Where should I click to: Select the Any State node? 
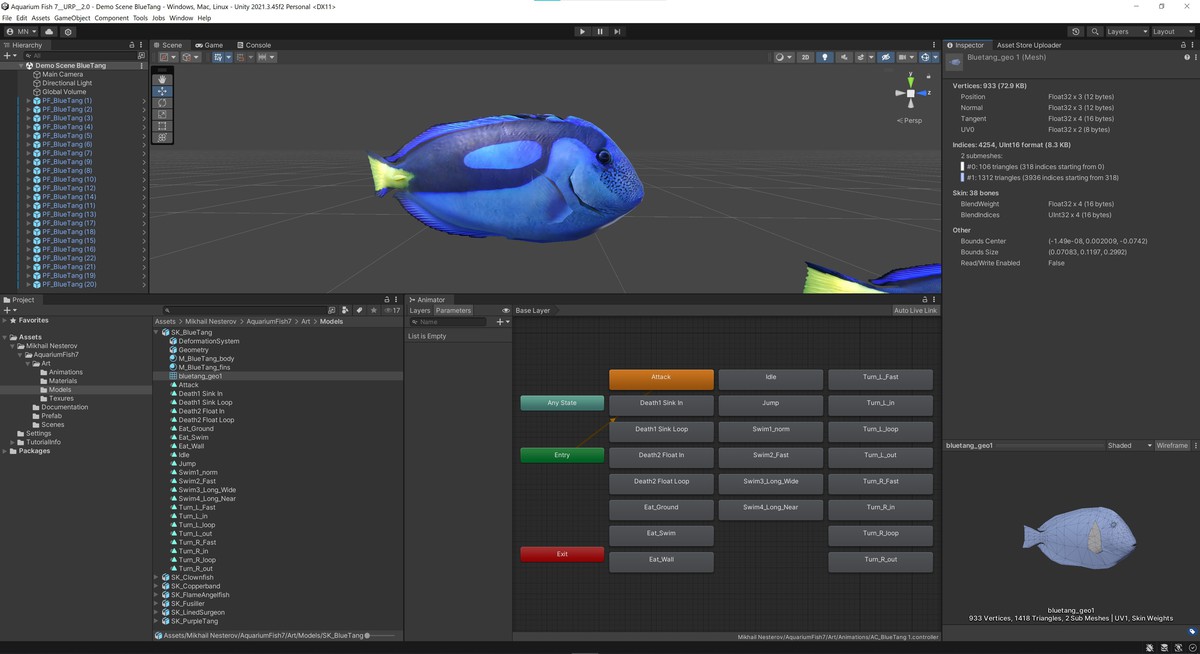[x=562, y=403]
